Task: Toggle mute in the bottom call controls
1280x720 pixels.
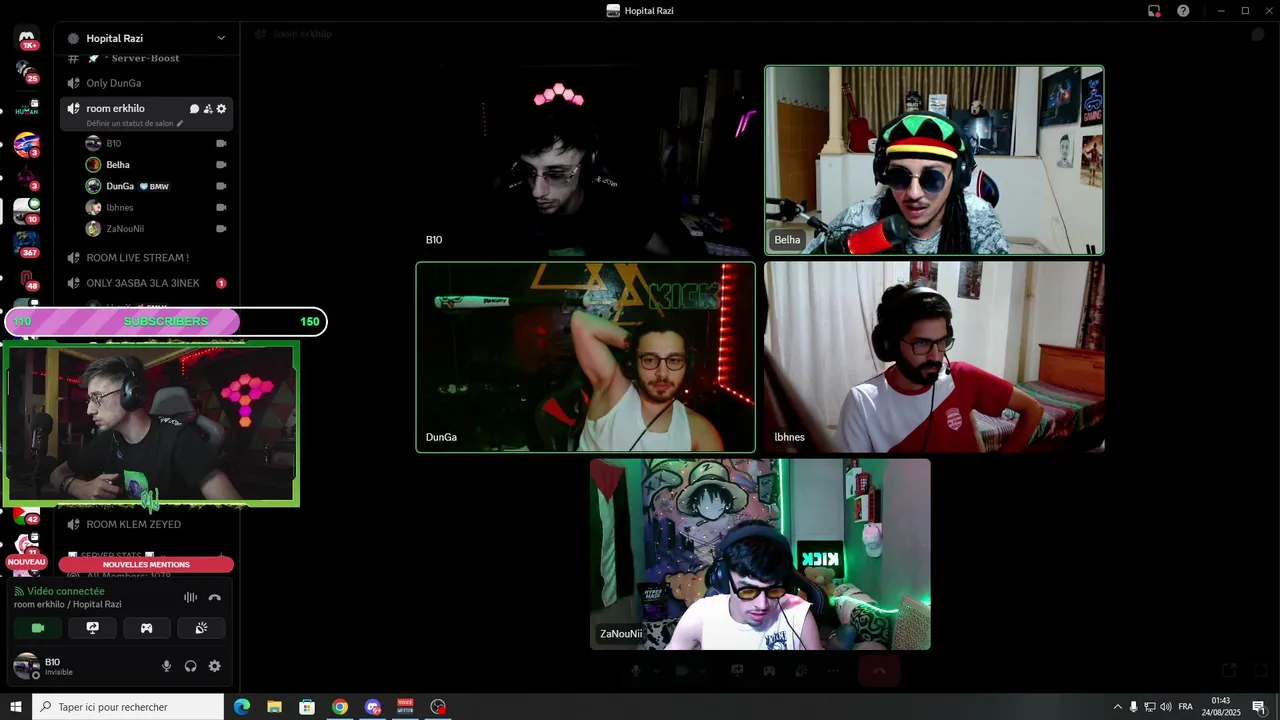Action: (x=635, y=671)
